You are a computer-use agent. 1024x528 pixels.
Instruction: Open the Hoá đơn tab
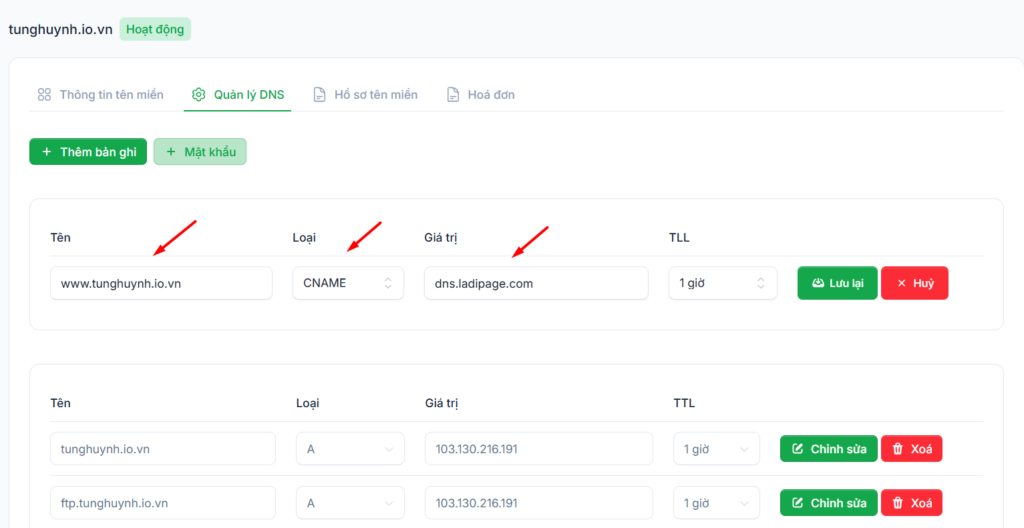point(481,95)
